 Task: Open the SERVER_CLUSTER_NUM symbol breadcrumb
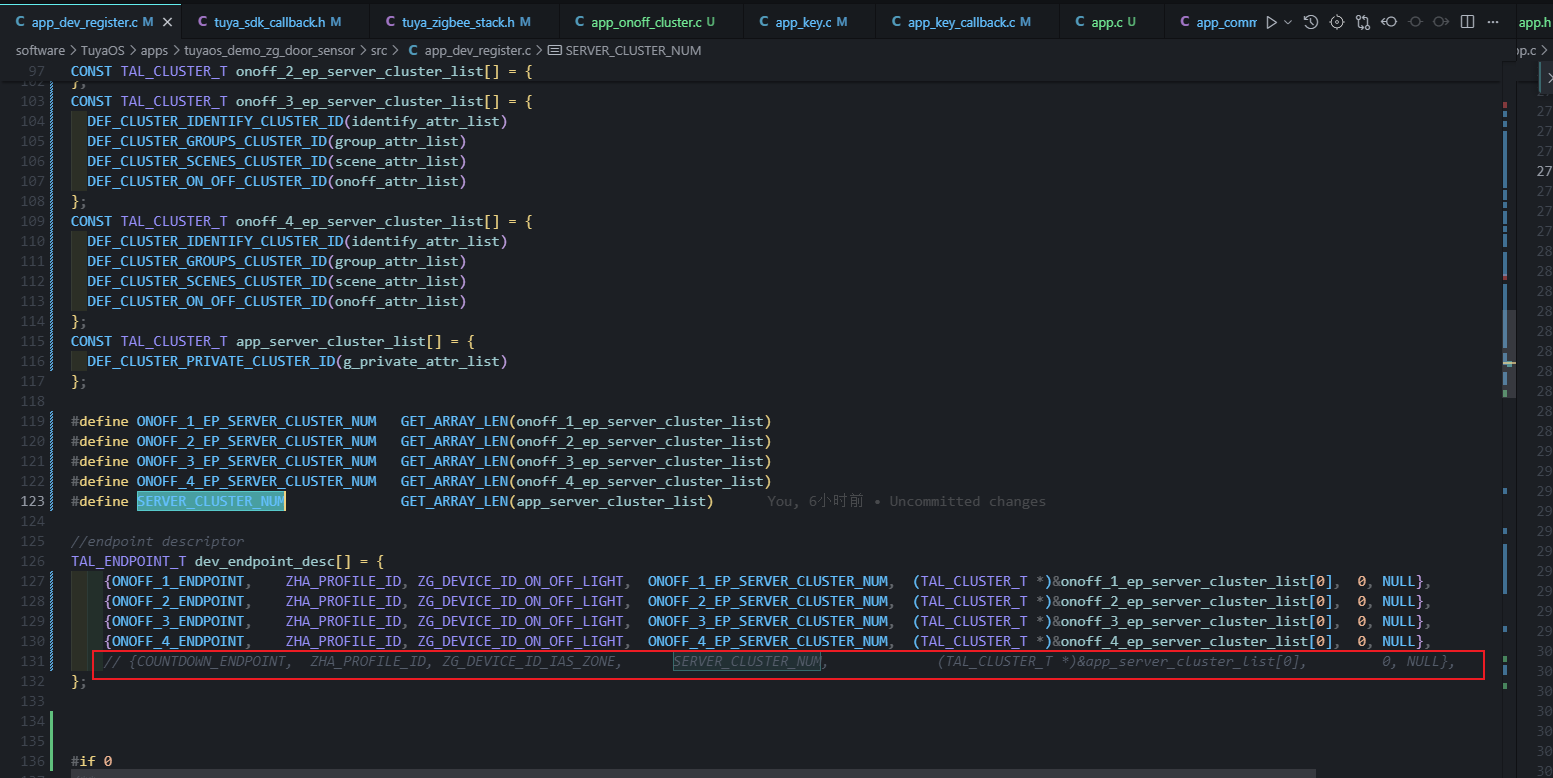pyautogui.click(x=624, y=50)
